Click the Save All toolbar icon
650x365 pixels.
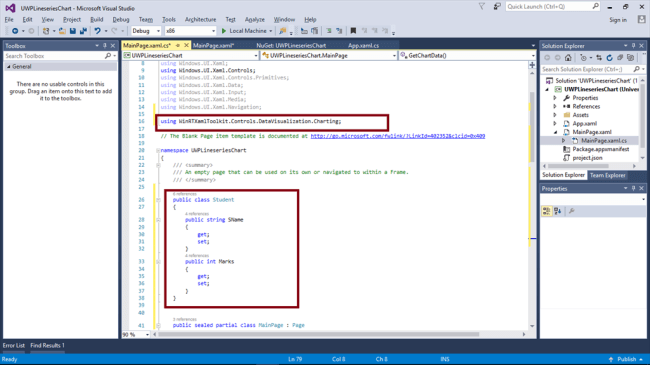tap(83, 31)
